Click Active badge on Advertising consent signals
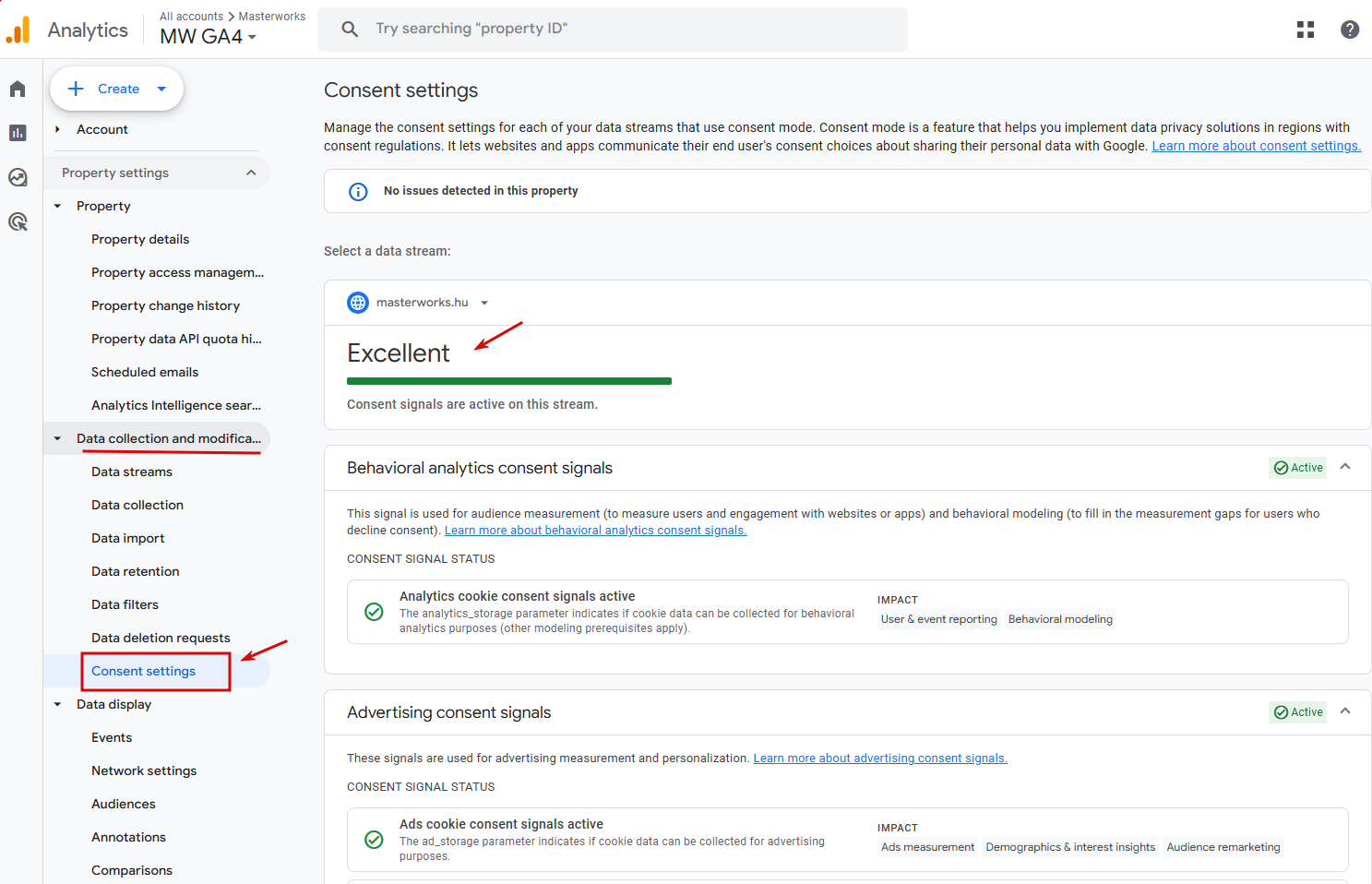The height and width of the screenshot is (884, 1372). 1298,712
